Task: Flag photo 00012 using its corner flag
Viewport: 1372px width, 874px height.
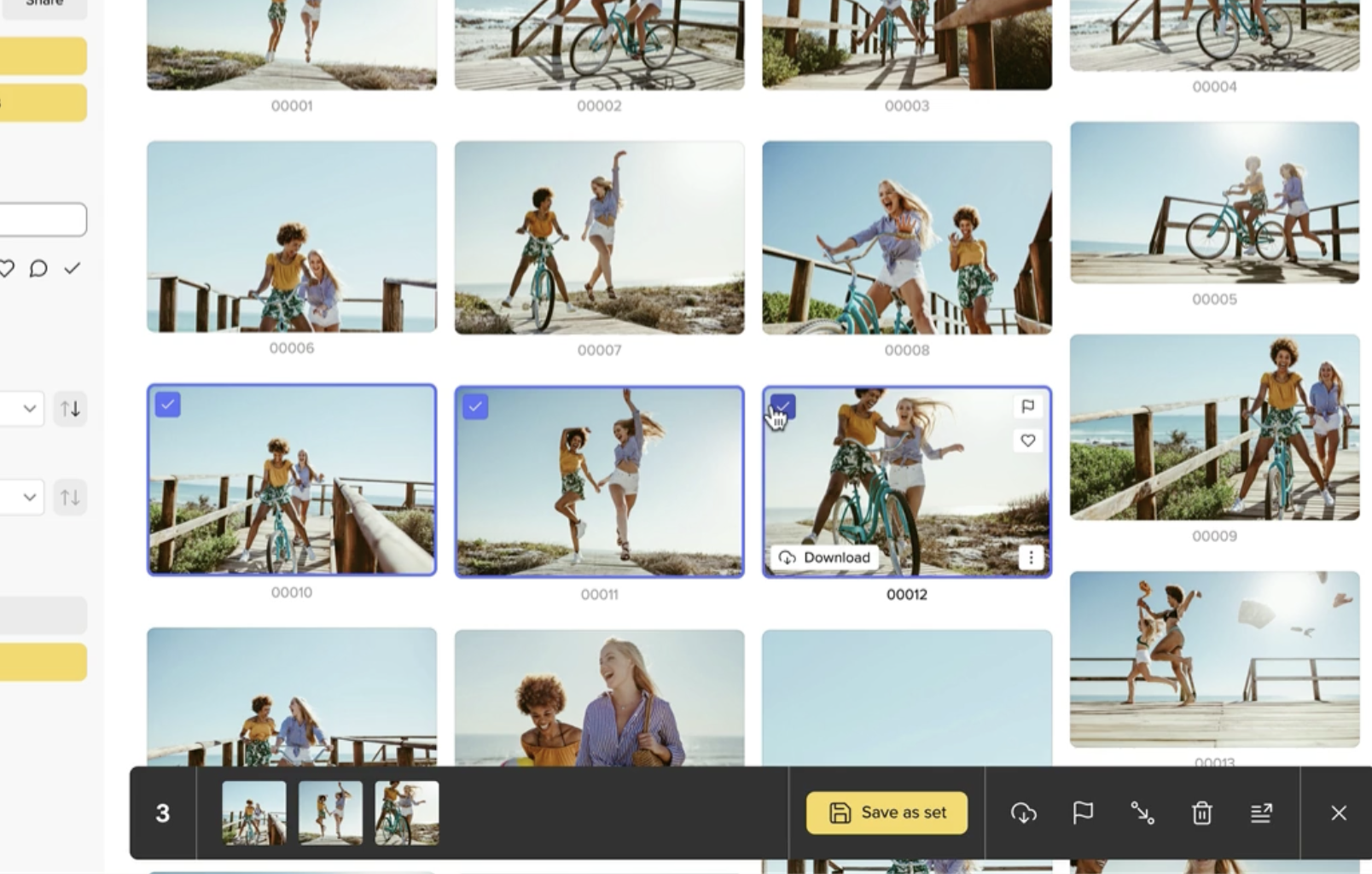Action: click(1028, 406)
